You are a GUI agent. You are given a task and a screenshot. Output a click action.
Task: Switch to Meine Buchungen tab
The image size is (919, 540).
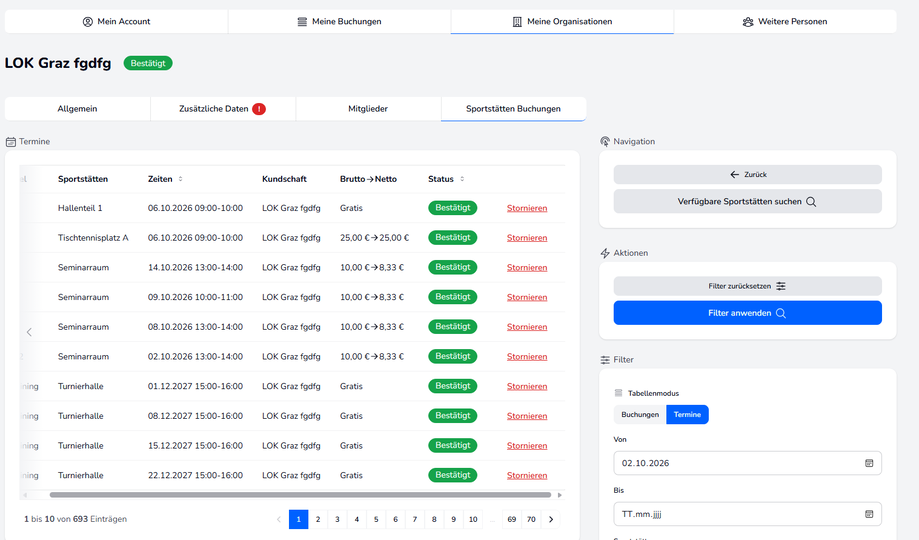(339, 22)
